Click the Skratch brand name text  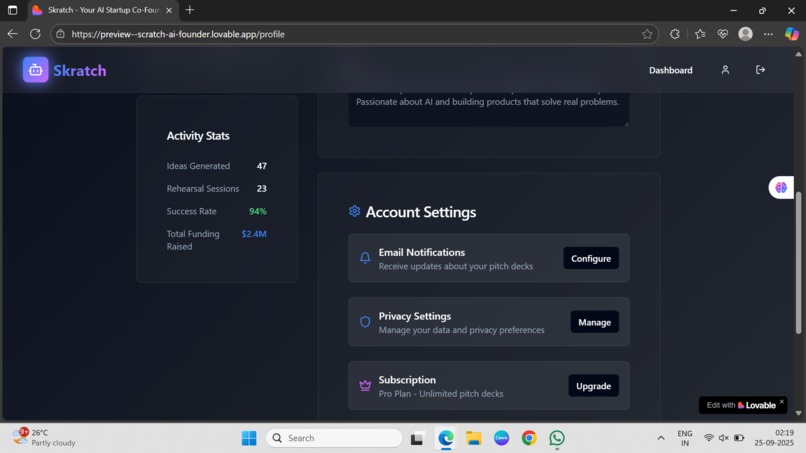80,70
